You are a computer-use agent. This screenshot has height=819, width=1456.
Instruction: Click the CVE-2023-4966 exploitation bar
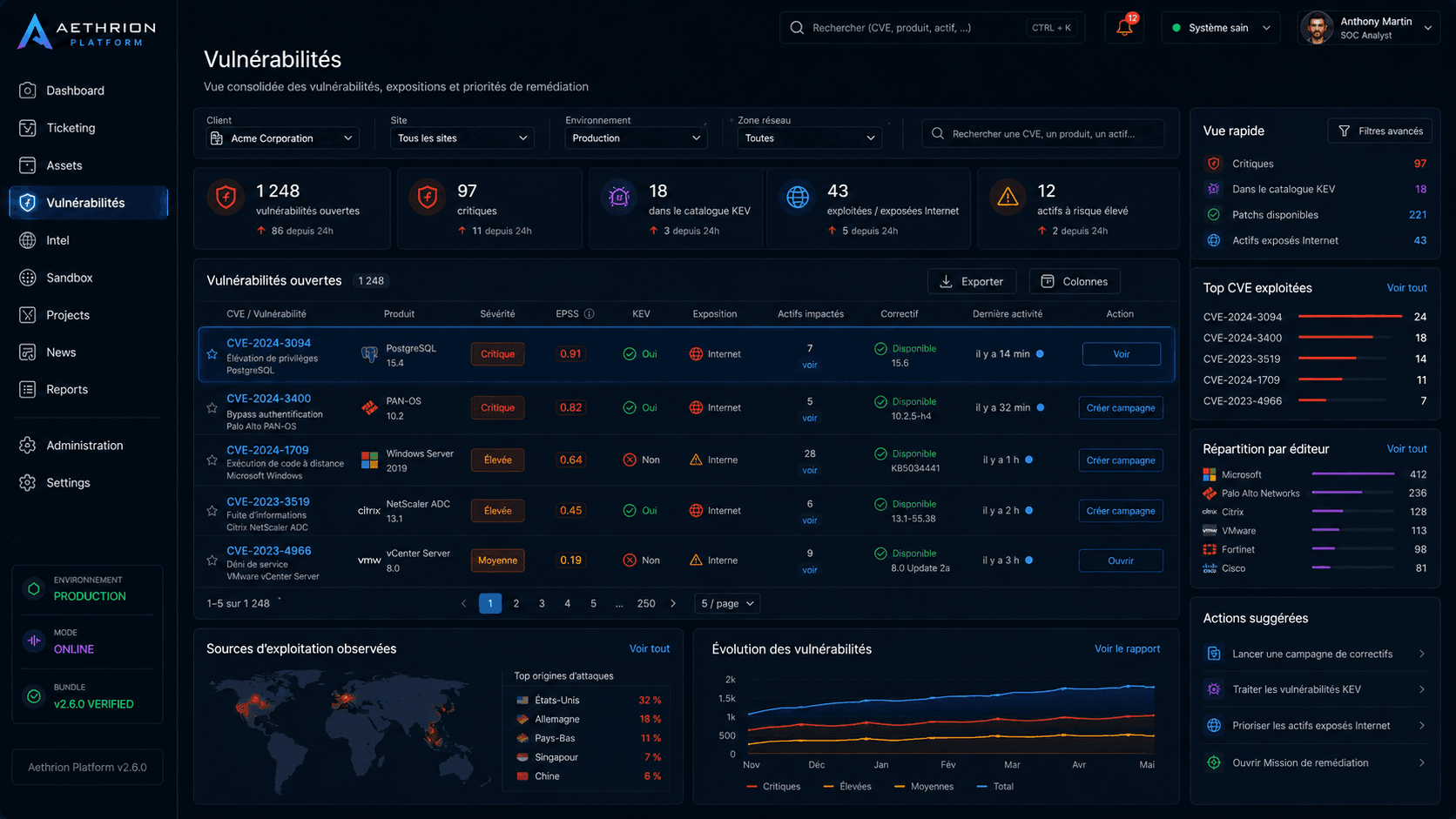point(1312,400)
